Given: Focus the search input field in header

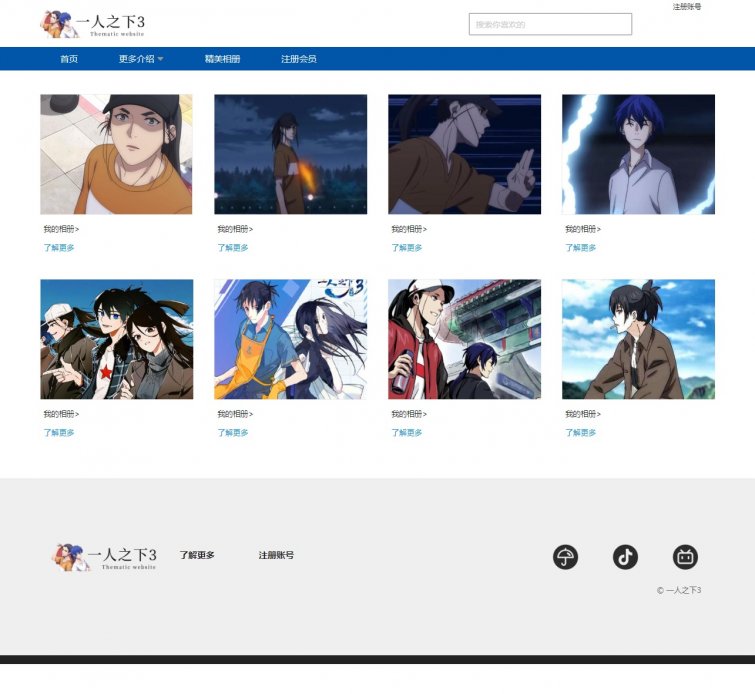Looking at the screenshot, I should click(x=550, y=24).
